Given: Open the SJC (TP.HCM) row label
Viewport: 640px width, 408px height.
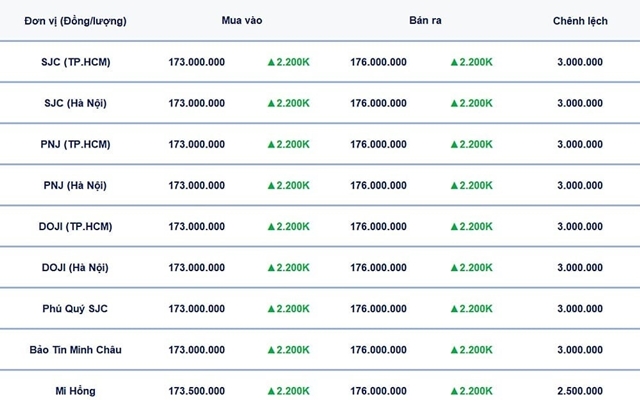Looking at the screenshot, I should [77, 62].
